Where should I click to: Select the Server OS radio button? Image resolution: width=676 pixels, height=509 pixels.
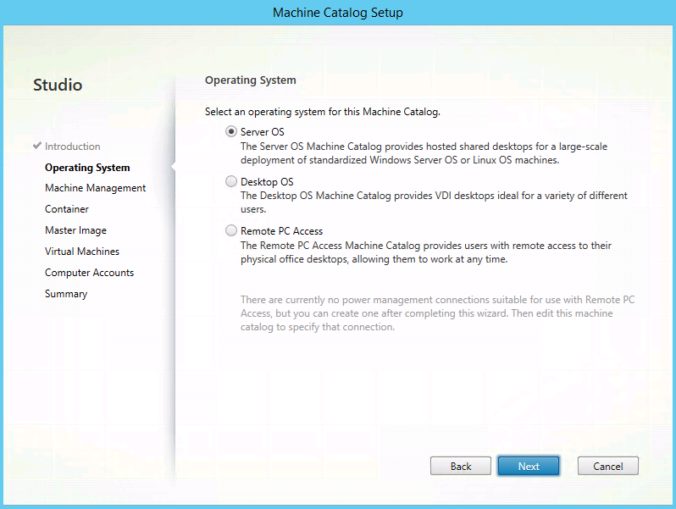coord(231,131)
